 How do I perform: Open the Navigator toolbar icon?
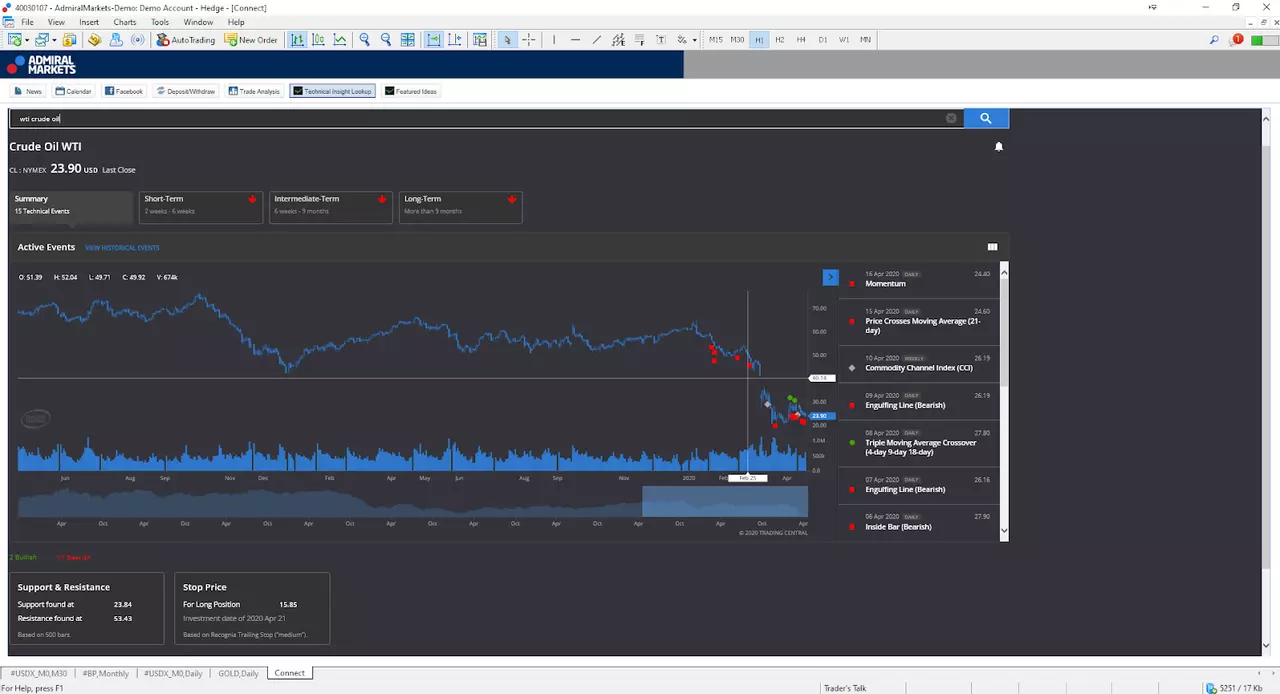94,40
